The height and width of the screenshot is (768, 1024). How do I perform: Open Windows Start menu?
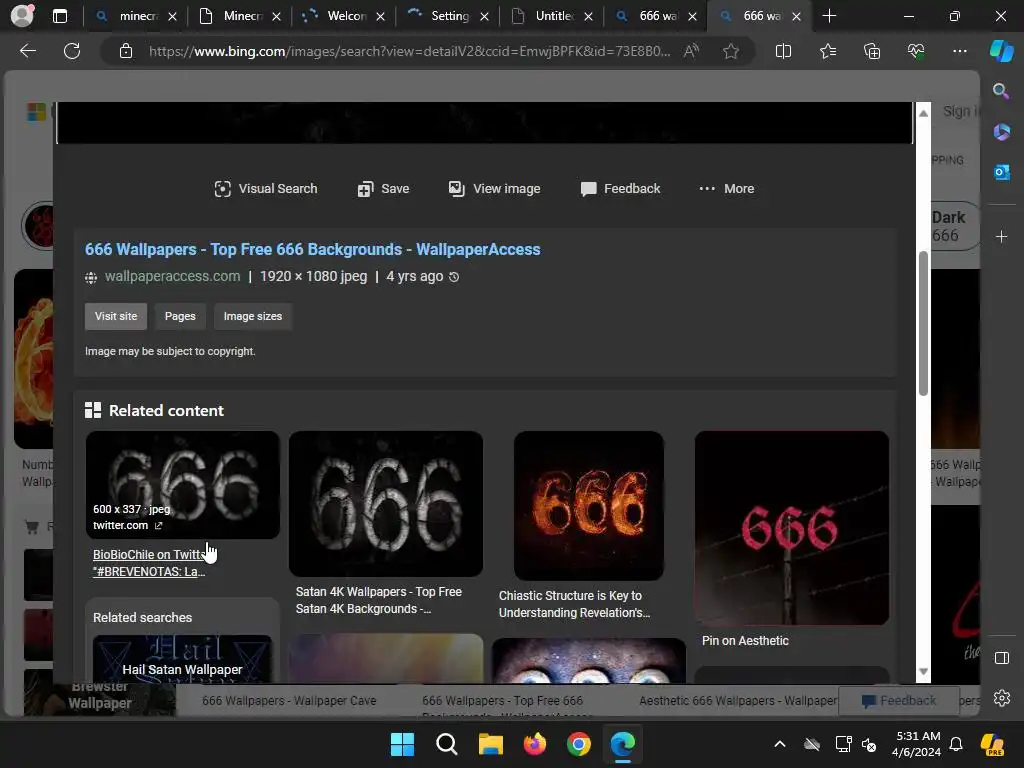402,744
